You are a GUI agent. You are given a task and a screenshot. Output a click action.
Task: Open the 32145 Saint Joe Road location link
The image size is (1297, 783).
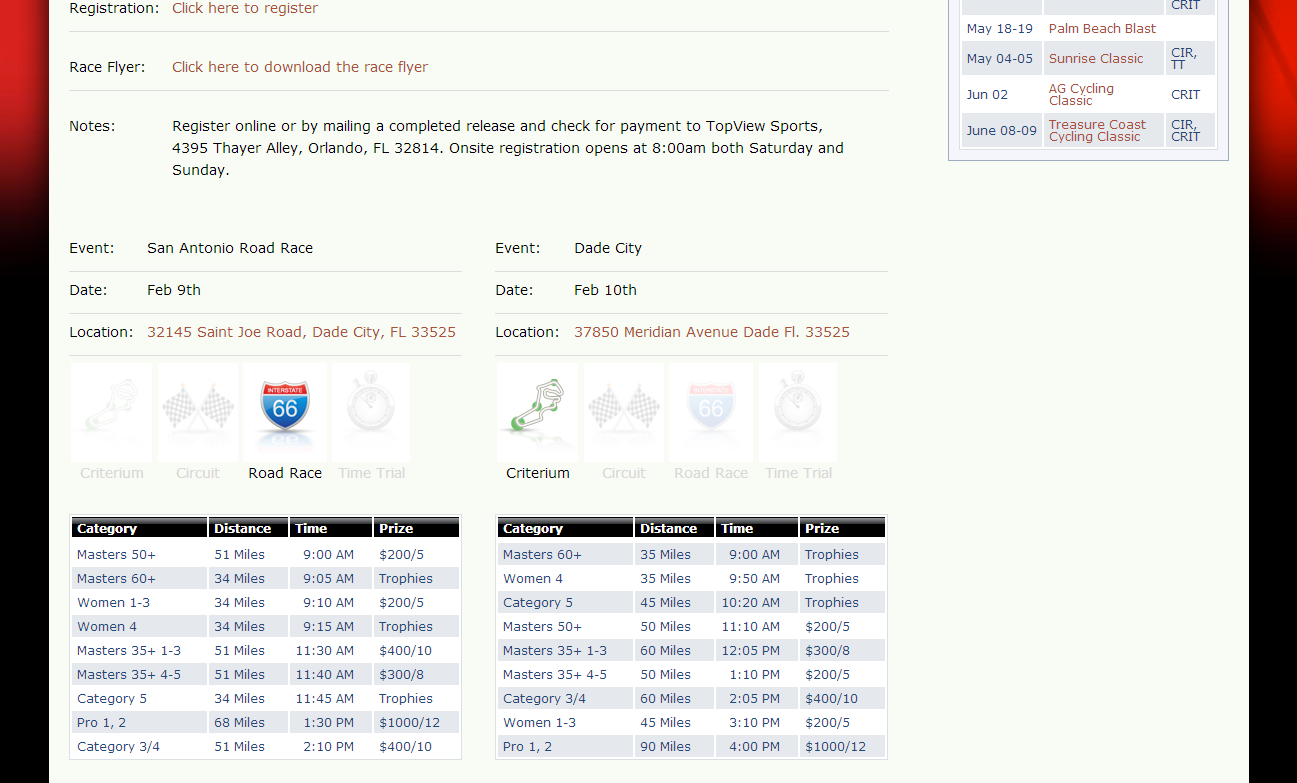tap(301, 332)
